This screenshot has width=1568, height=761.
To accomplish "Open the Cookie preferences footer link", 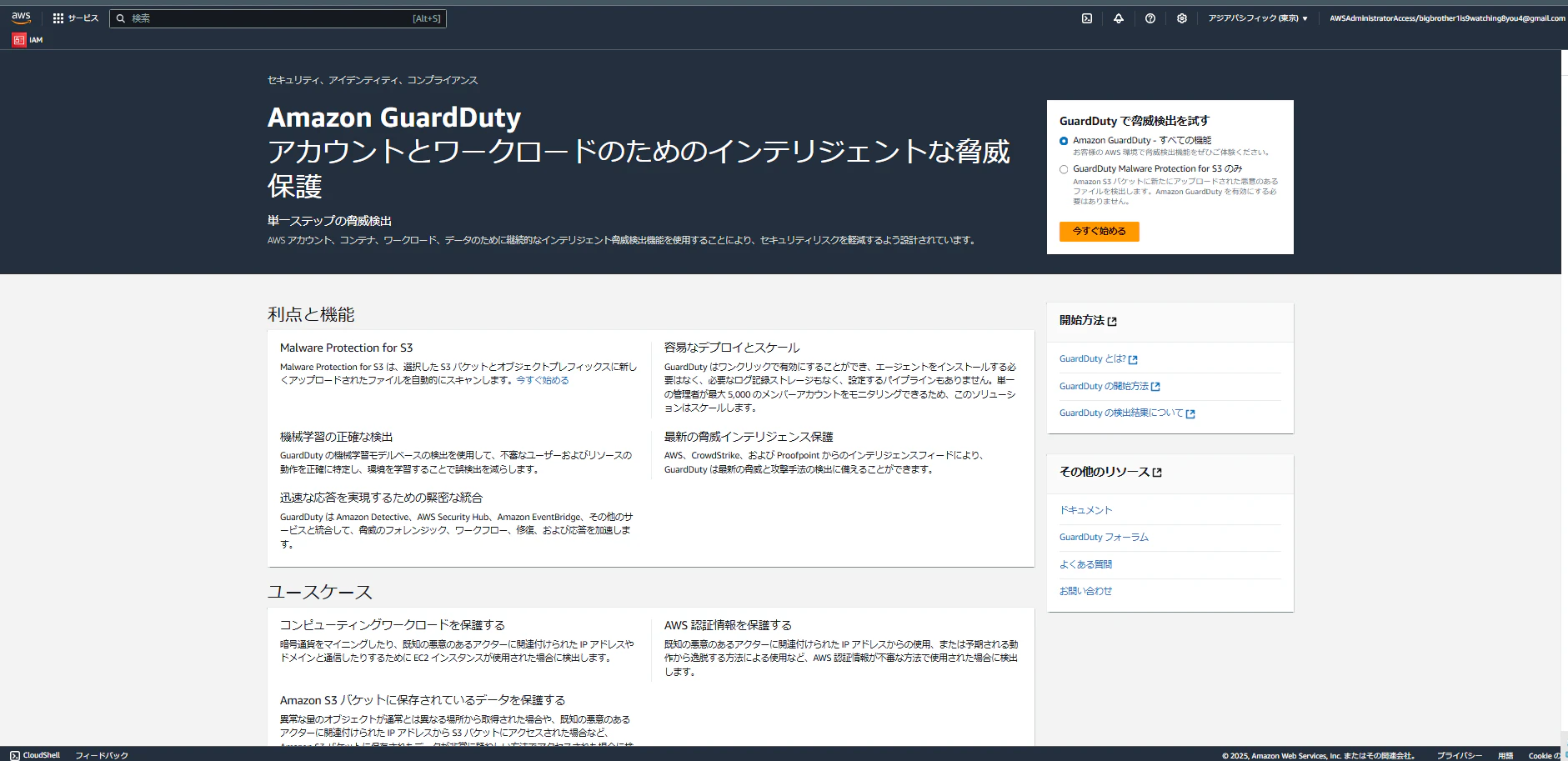I will tap(1544, 756).
